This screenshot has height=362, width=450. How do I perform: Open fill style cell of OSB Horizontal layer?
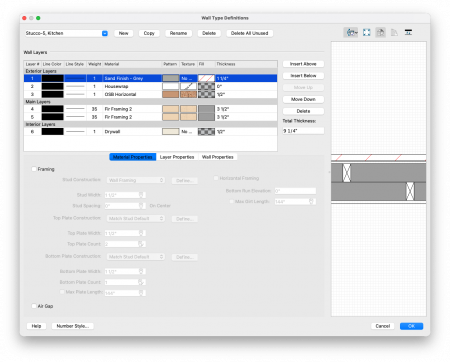click(206, 94)
